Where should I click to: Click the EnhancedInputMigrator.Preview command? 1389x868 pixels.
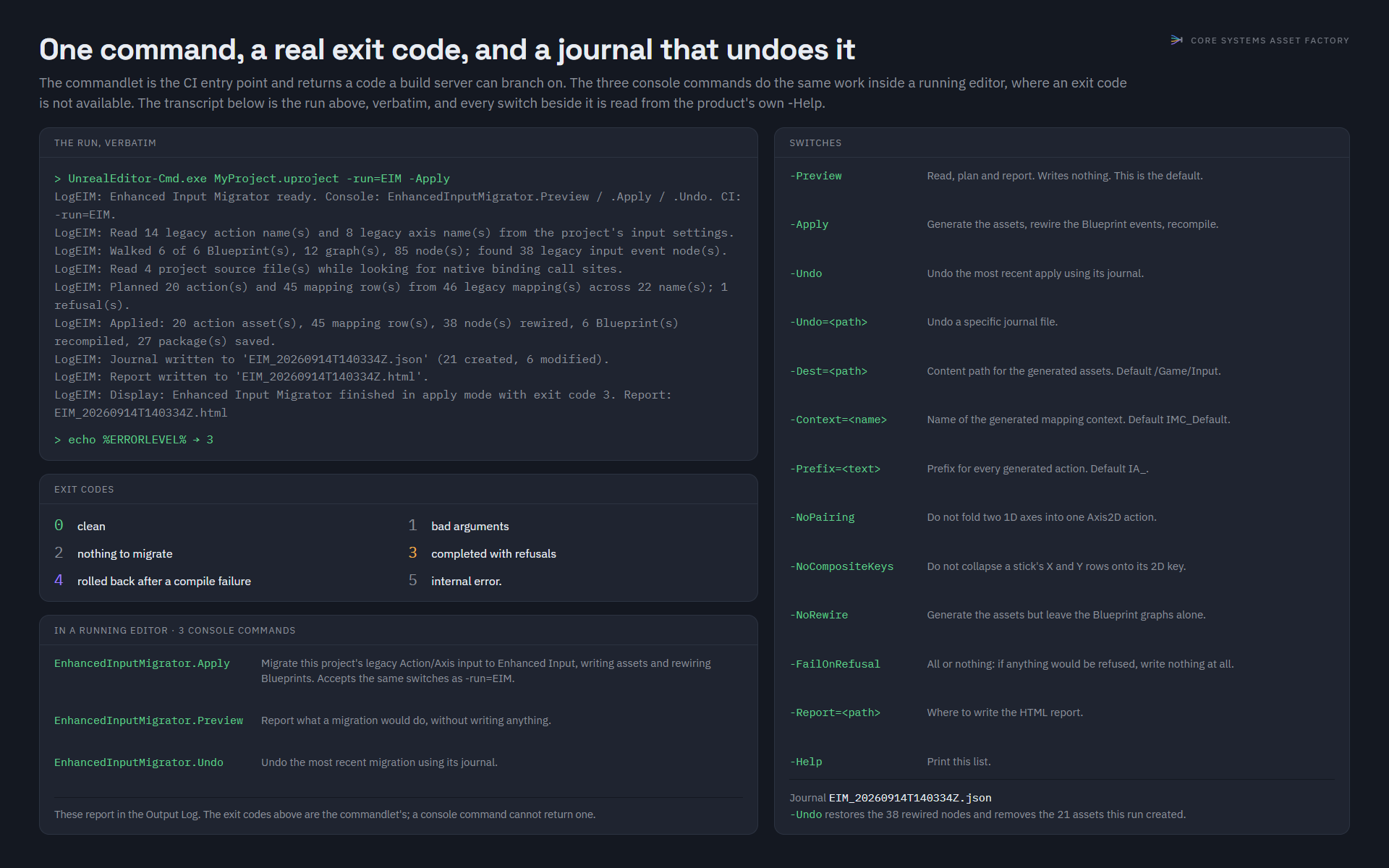click(148, 721)
